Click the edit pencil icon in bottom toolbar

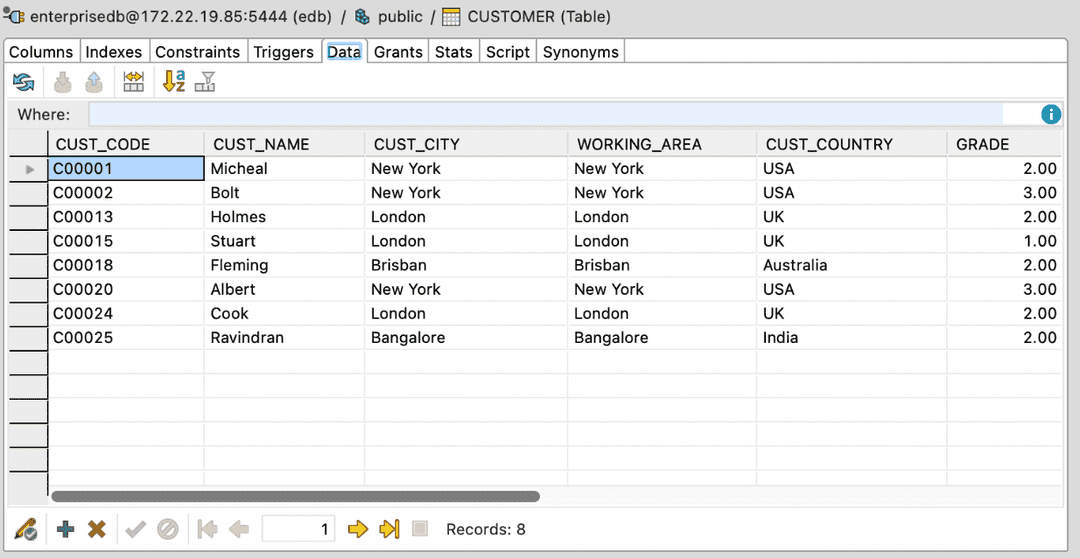pyautogui.click(x=26, y=529)
